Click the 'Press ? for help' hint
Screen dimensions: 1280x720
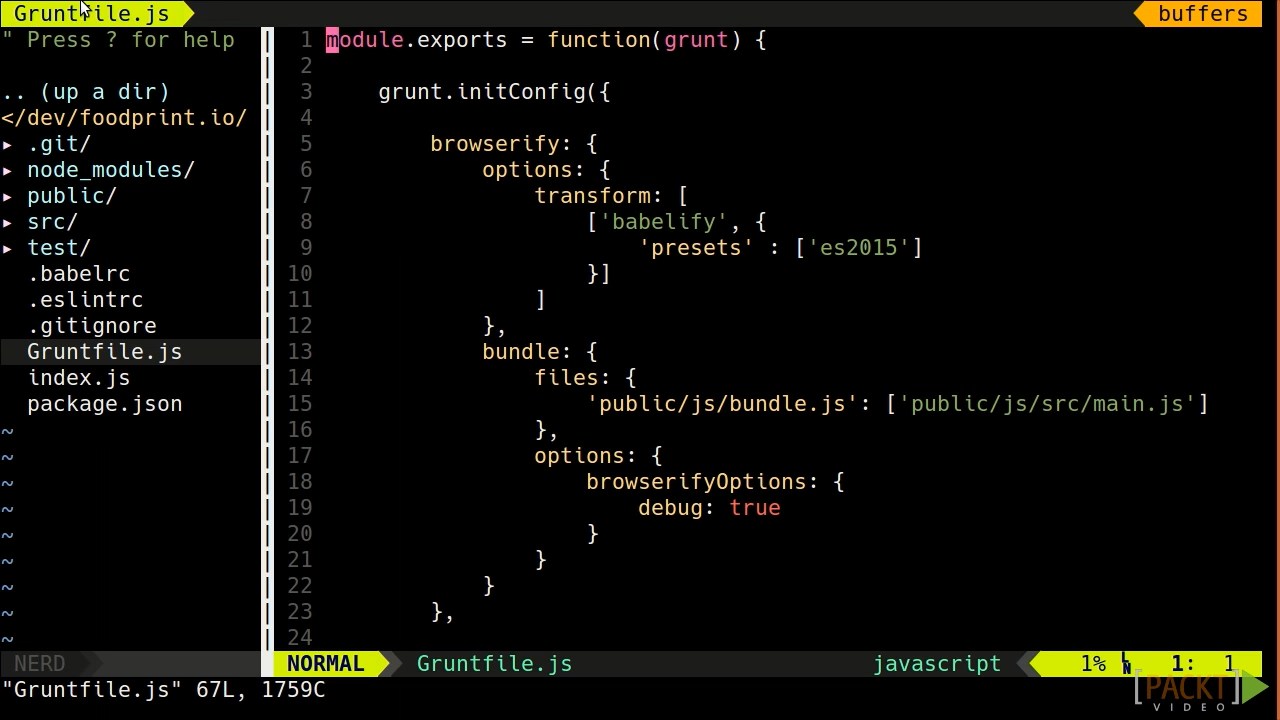pyautogui.click(x=131, y=40)
